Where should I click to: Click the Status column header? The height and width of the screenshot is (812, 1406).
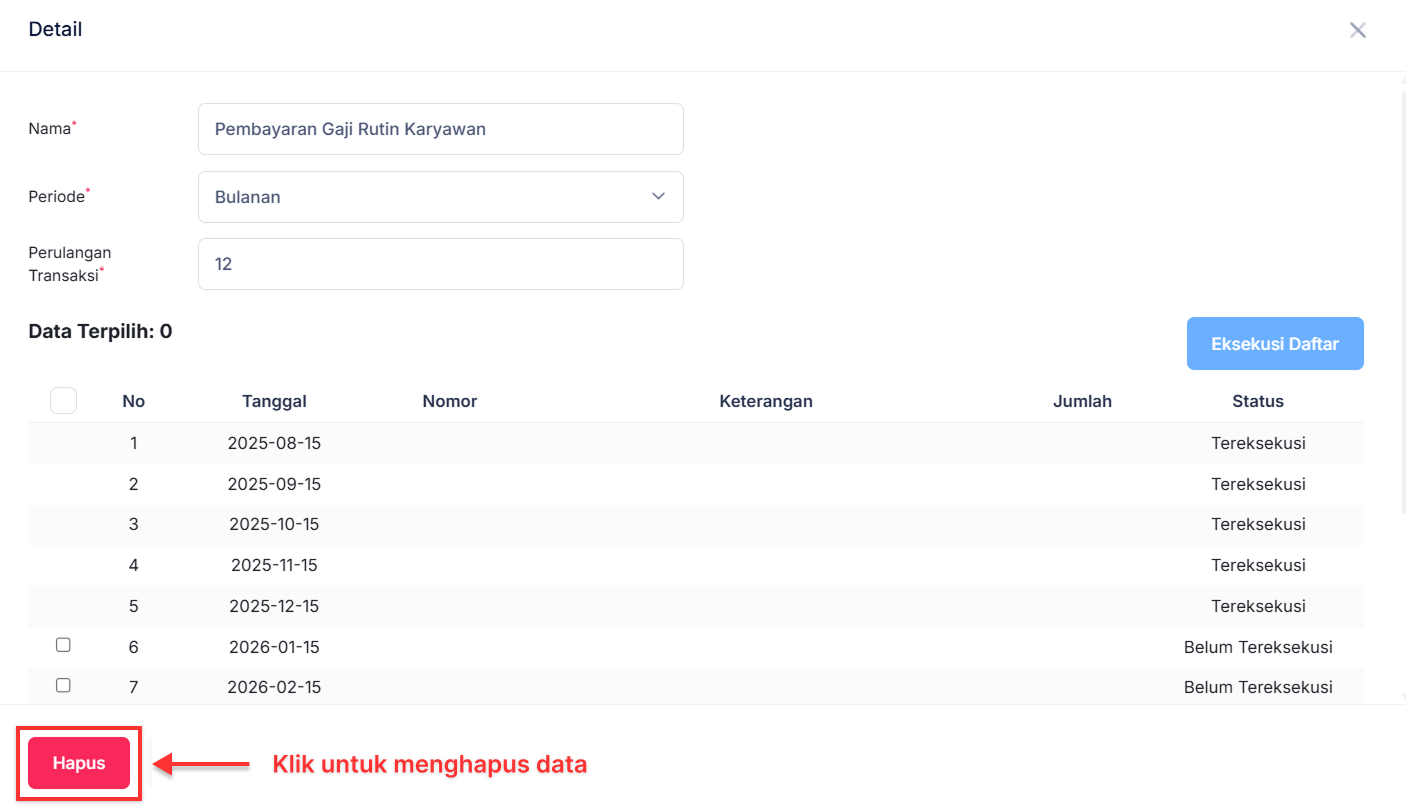(1257, 401)
